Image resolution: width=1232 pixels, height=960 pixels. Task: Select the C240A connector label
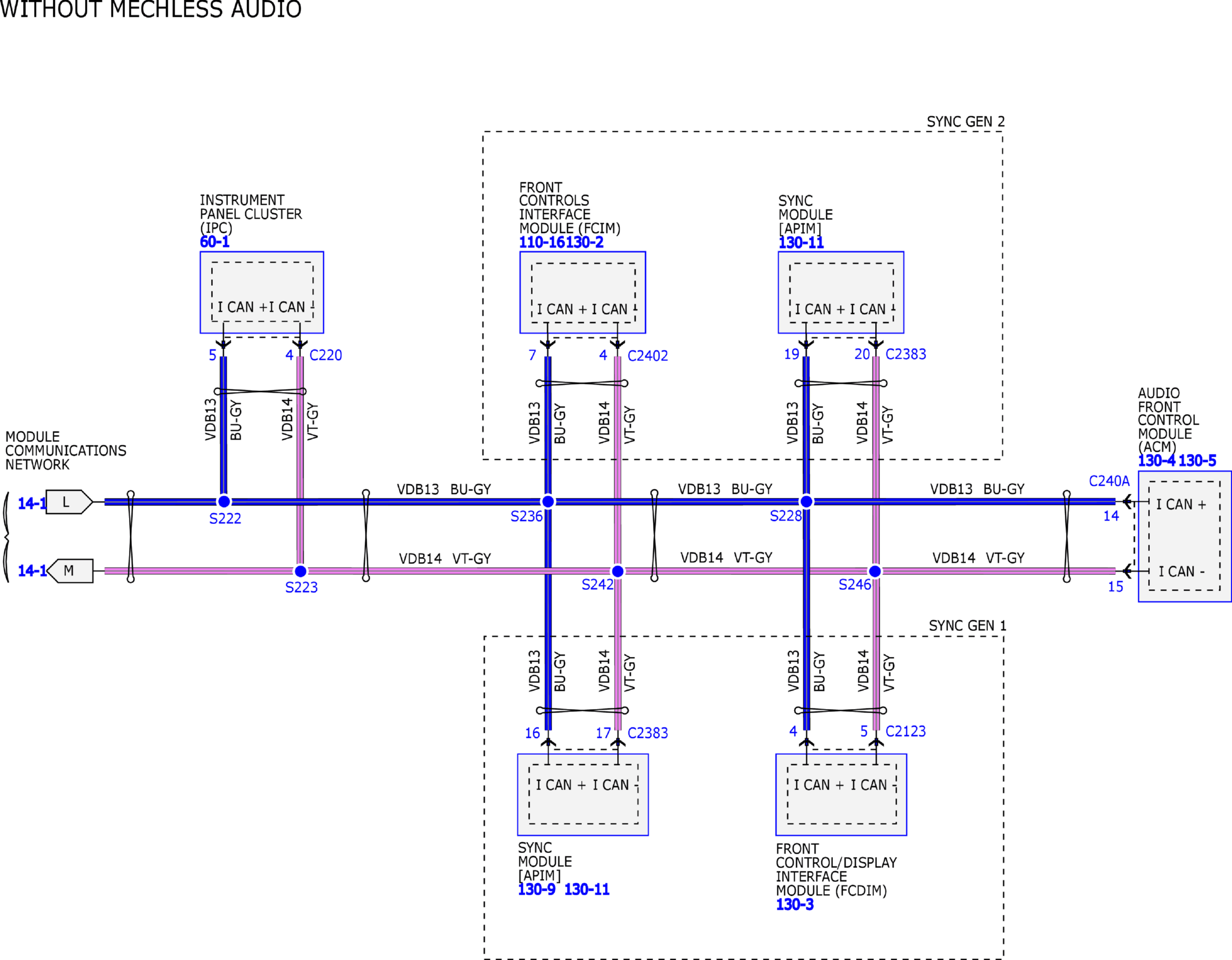pyautogui.click(x=1109, y=481)
